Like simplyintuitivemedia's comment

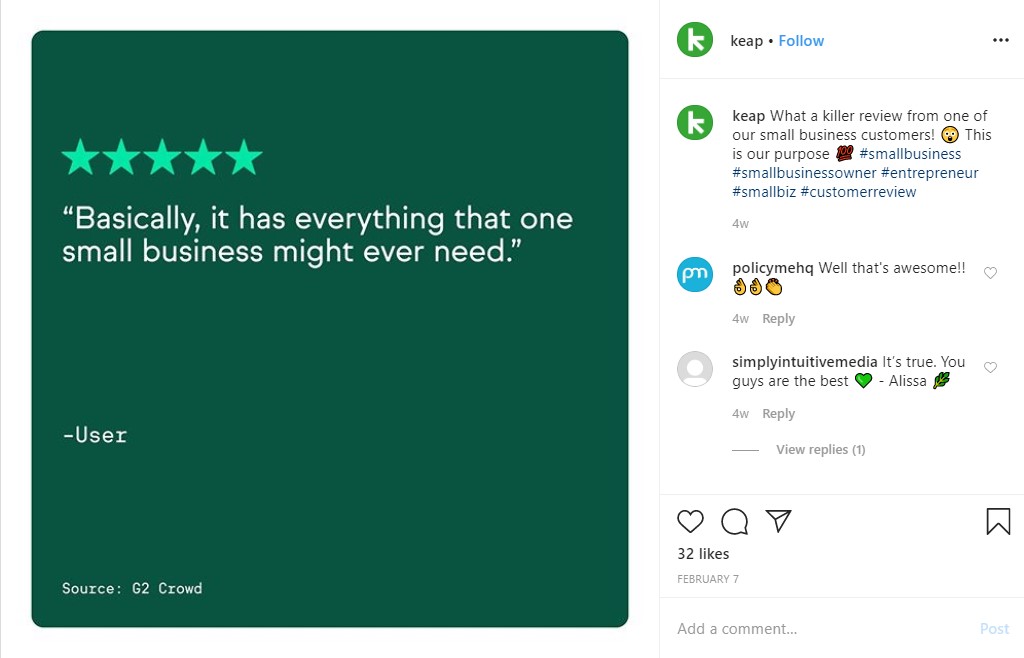pyautogui.click(x=990, y=368)
